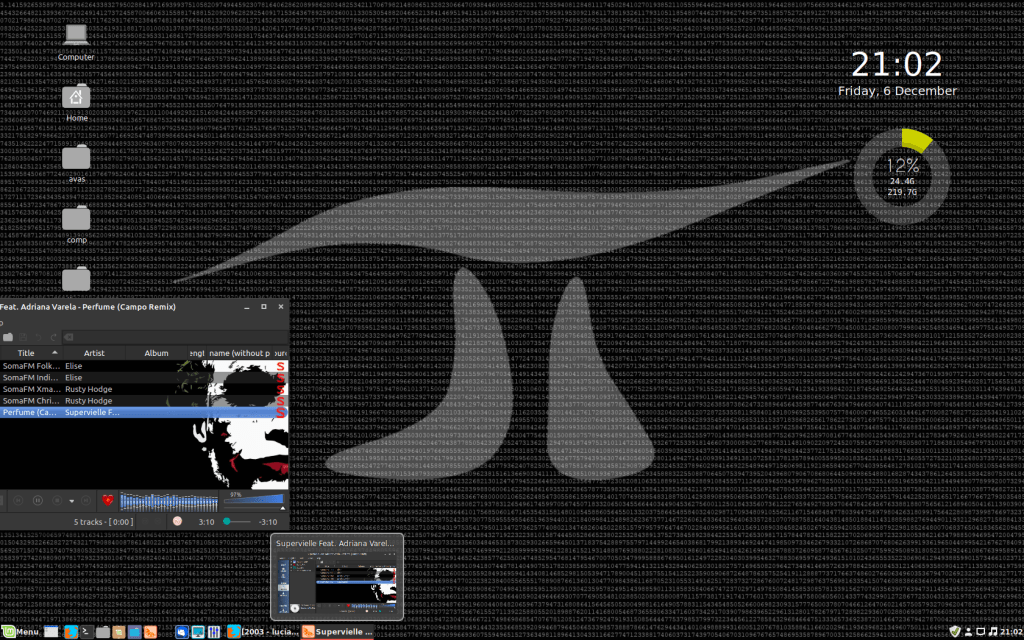This screenshot has width=1024, height=640.
Task: Open the stop options dropdown arrow
Action: pyautogui.click(x=72, y=500)
